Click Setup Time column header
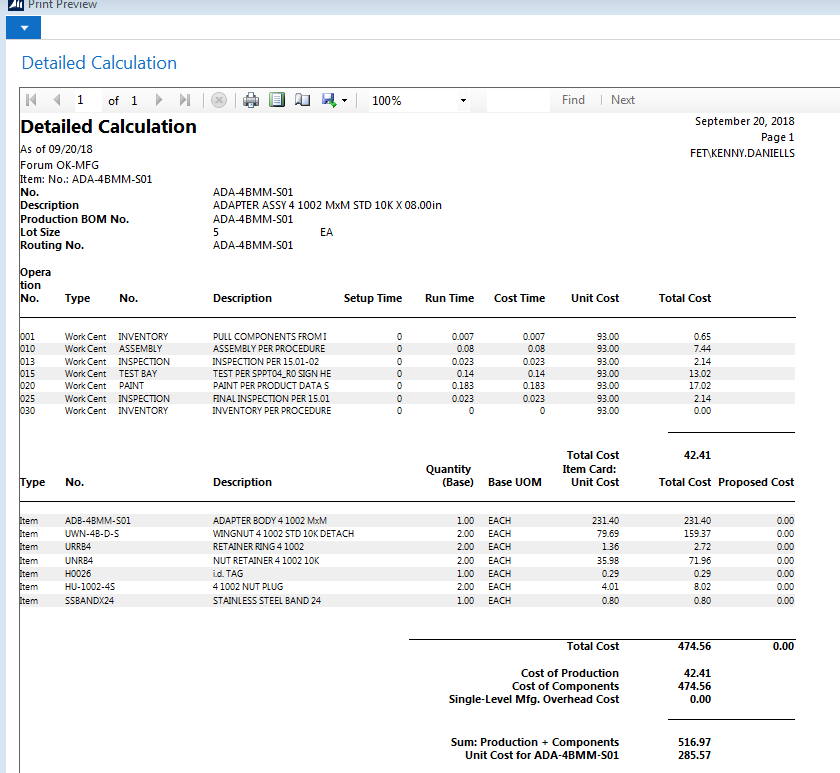Image resolution: width=840 pixels, height=773 pixels. click(x=373, y=298)
